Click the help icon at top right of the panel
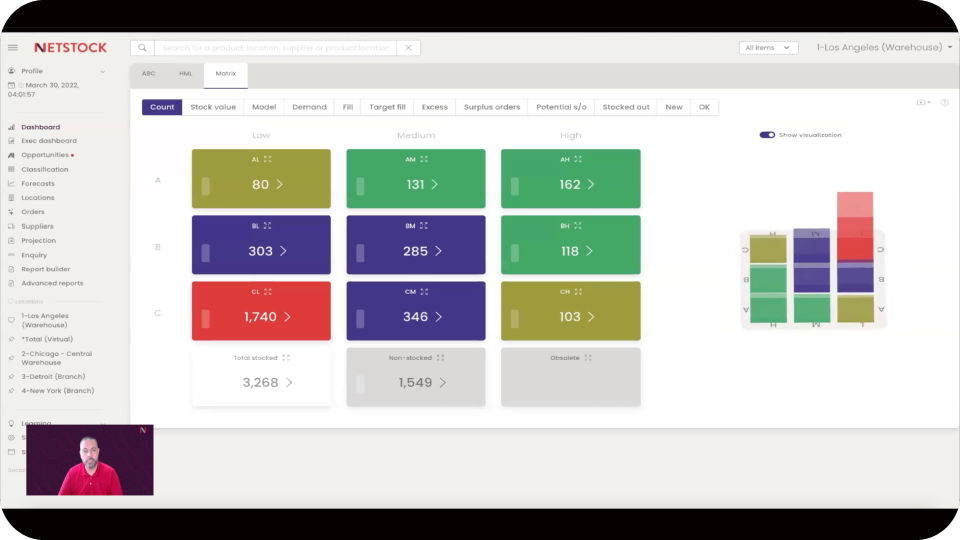Screen dimensions: 960x540 tap(944, 103)
